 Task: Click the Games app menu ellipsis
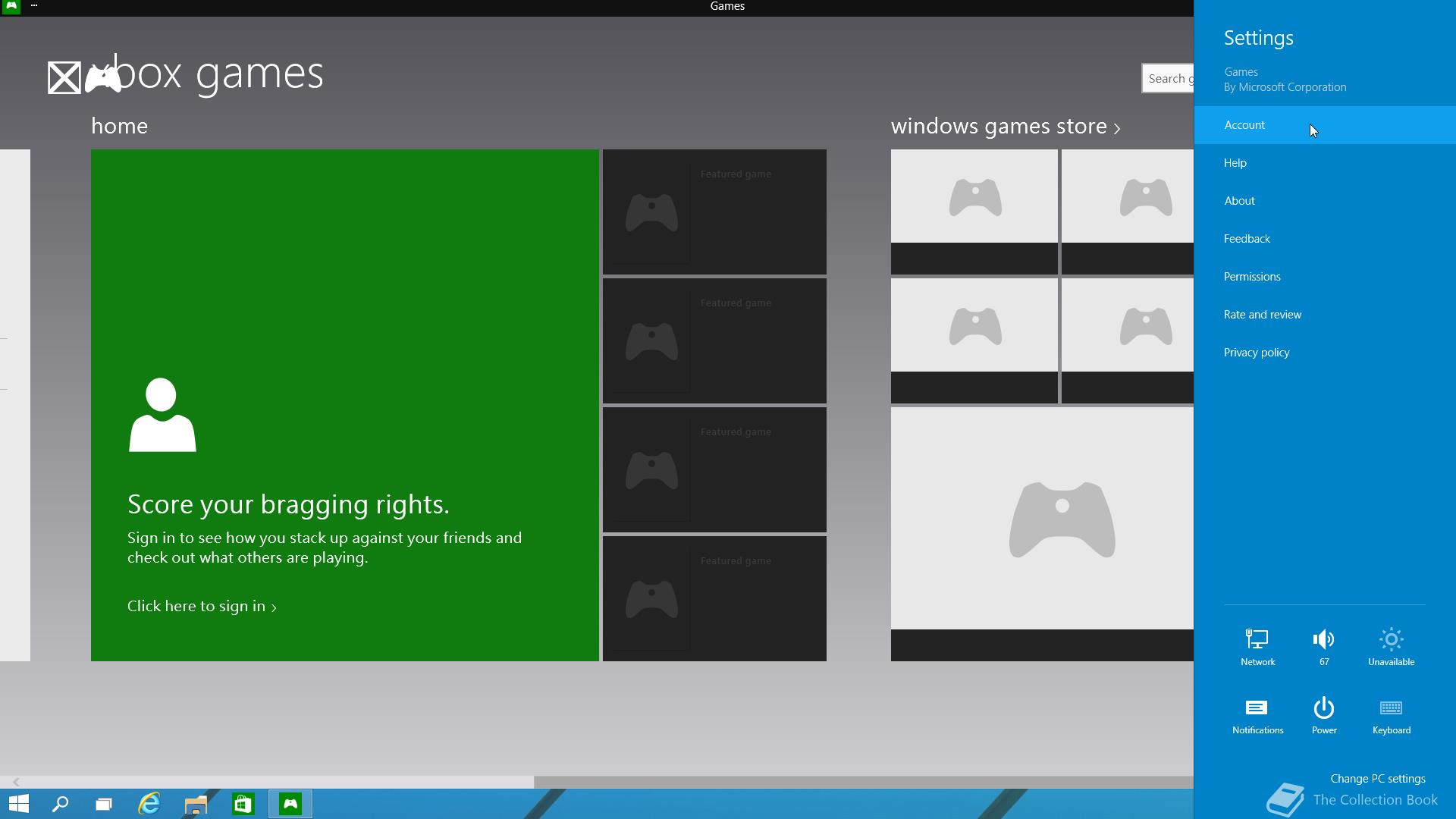tap(34, 6)
